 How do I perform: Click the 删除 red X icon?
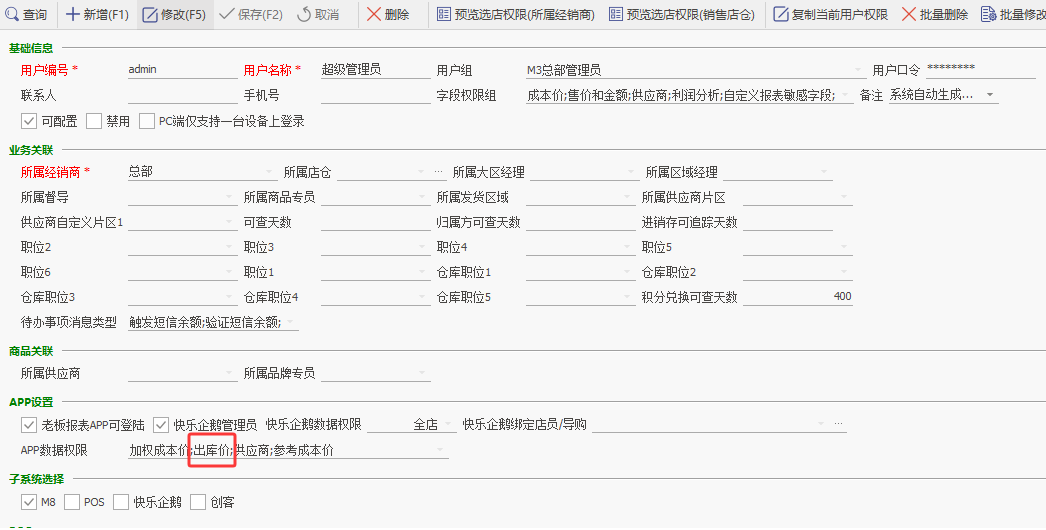coord(374,14)
